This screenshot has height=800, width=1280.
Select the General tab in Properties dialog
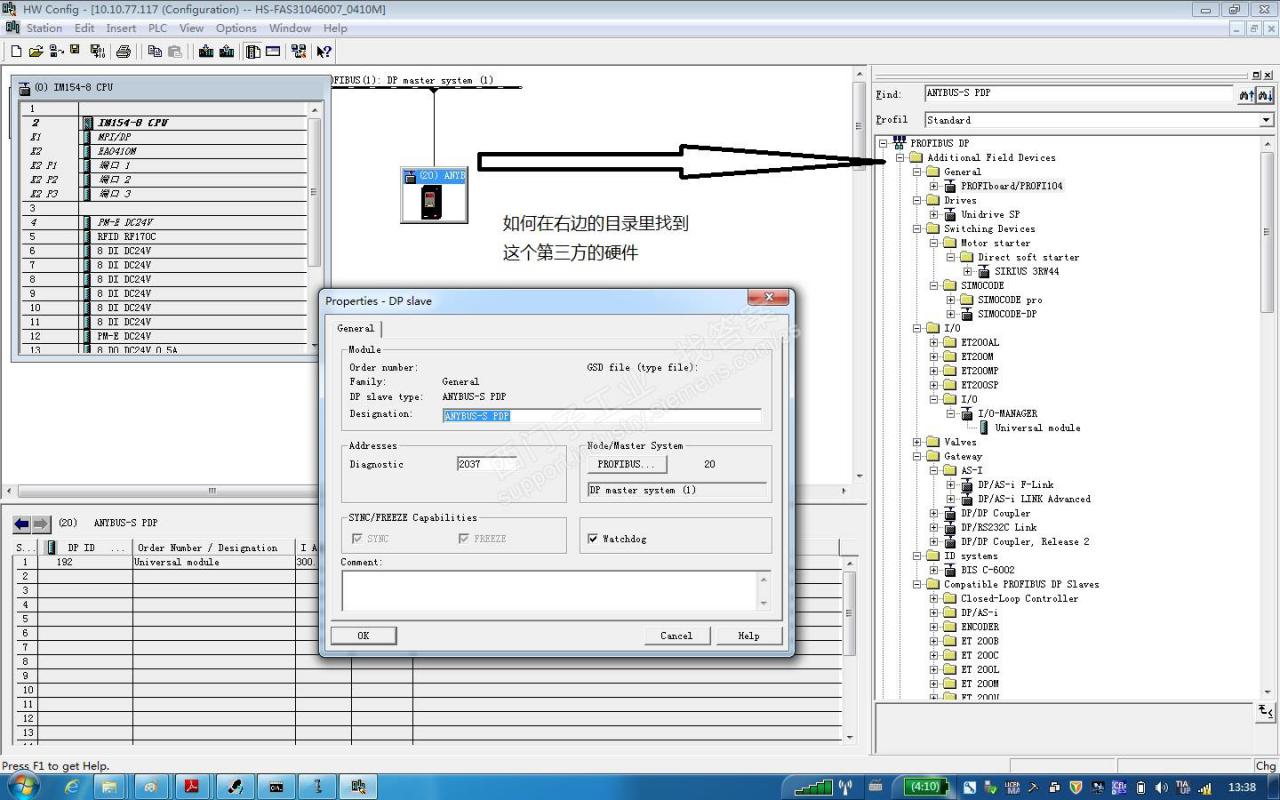(356, 328)
